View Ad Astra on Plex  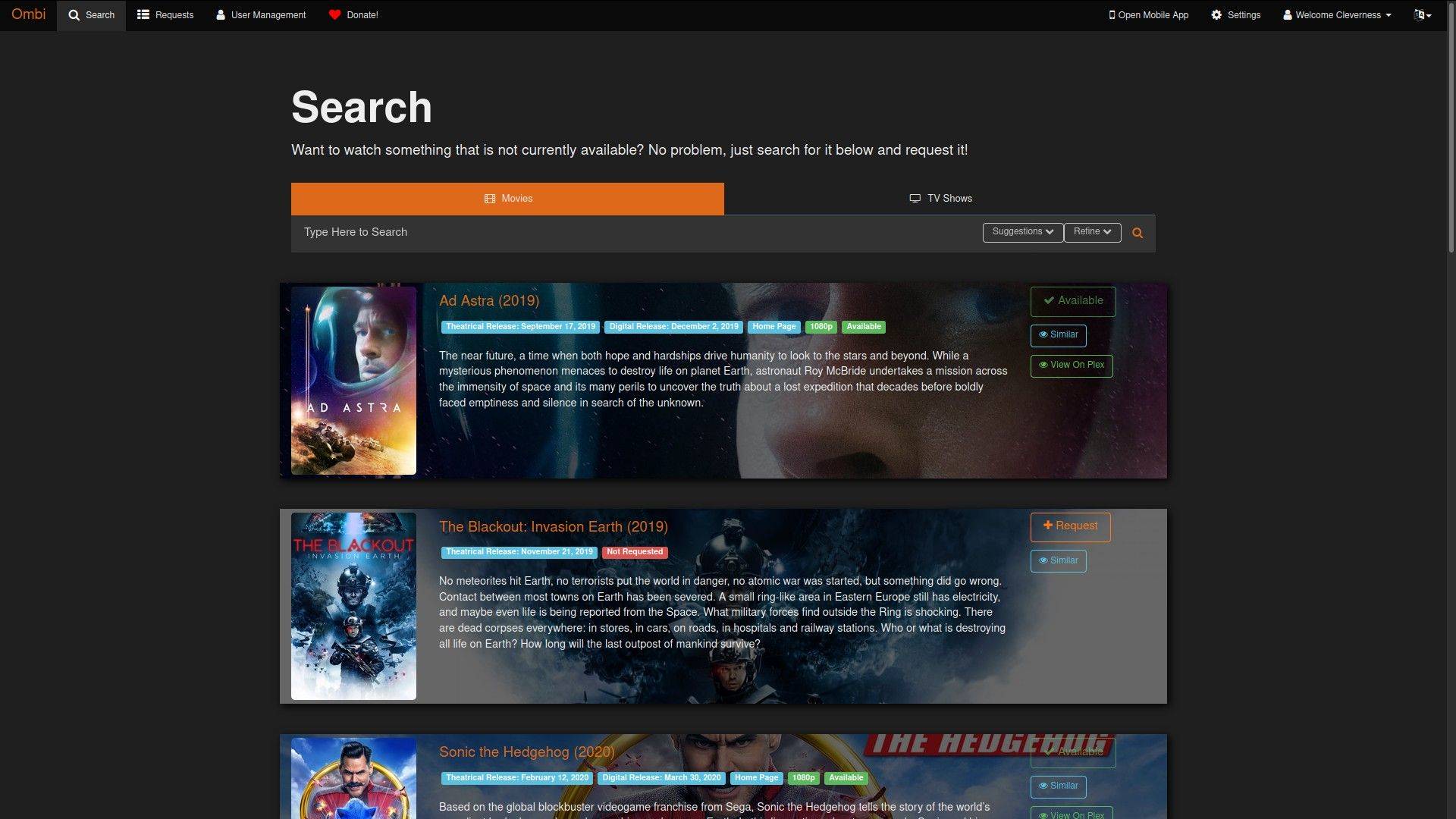[1071, 366]
